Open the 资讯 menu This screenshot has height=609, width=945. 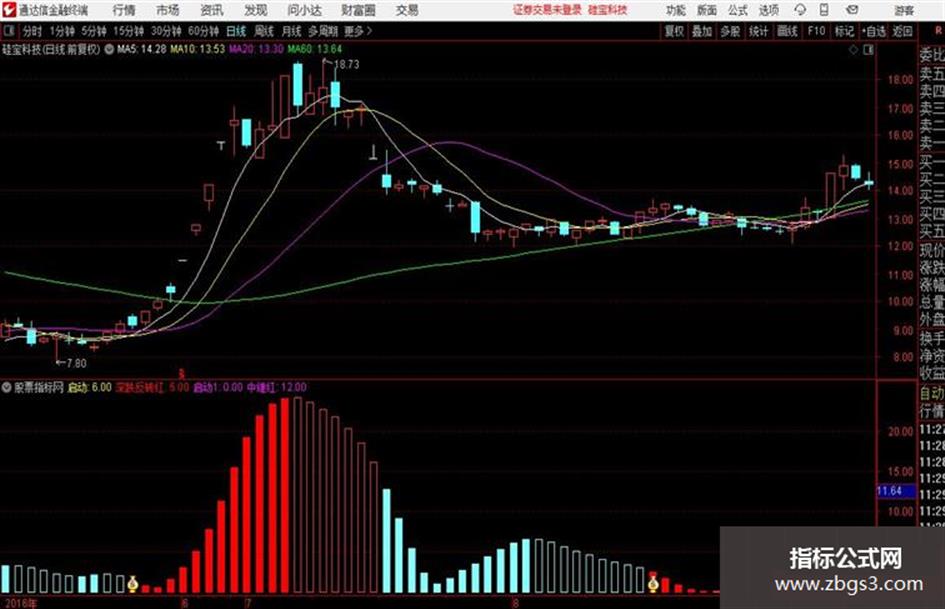212,10
